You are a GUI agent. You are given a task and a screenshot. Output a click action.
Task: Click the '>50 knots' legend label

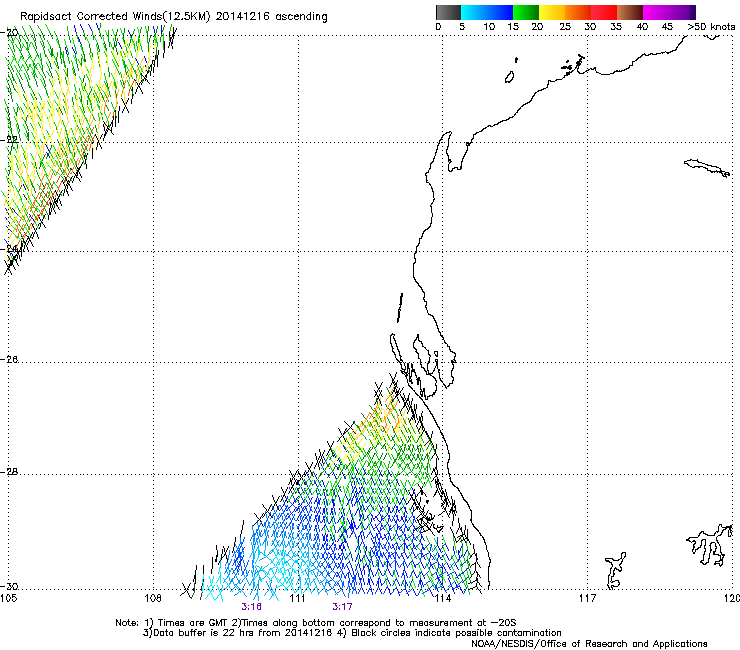(711, 27)
